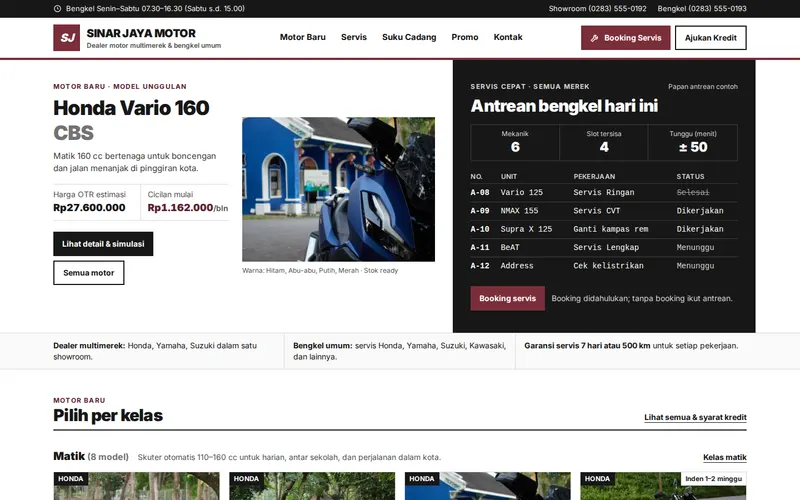Click the Honda Vario 160 scooter photo
Screen dimensions: 800x500
[339, 189]
